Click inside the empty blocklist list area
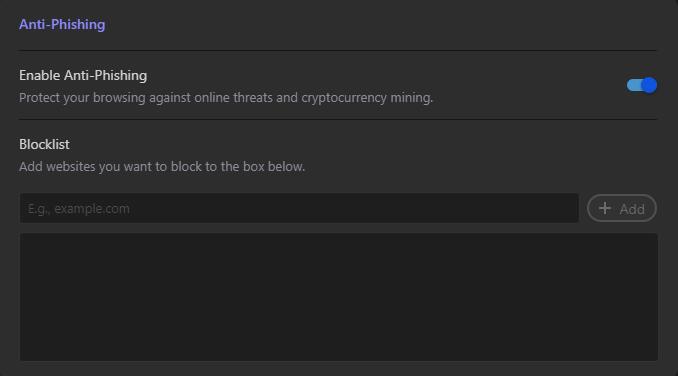Screen dimensions: 678x376 (x=339, y=297)
